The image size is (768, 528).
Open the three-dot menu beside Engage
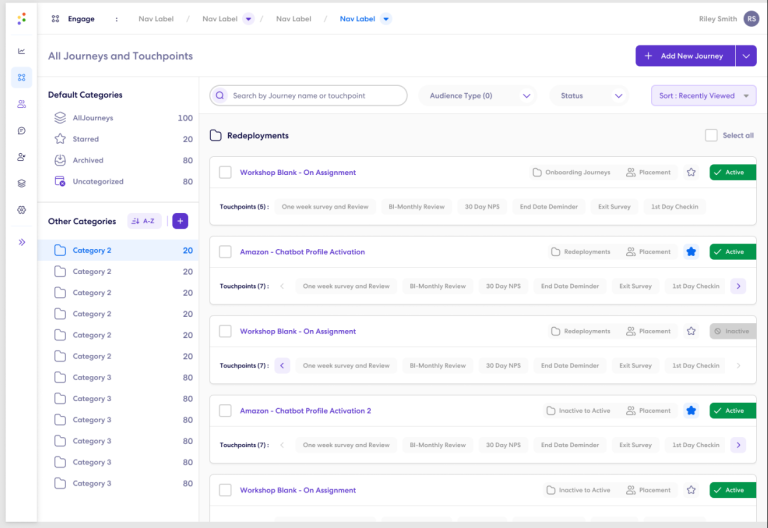tap(117, 19)
